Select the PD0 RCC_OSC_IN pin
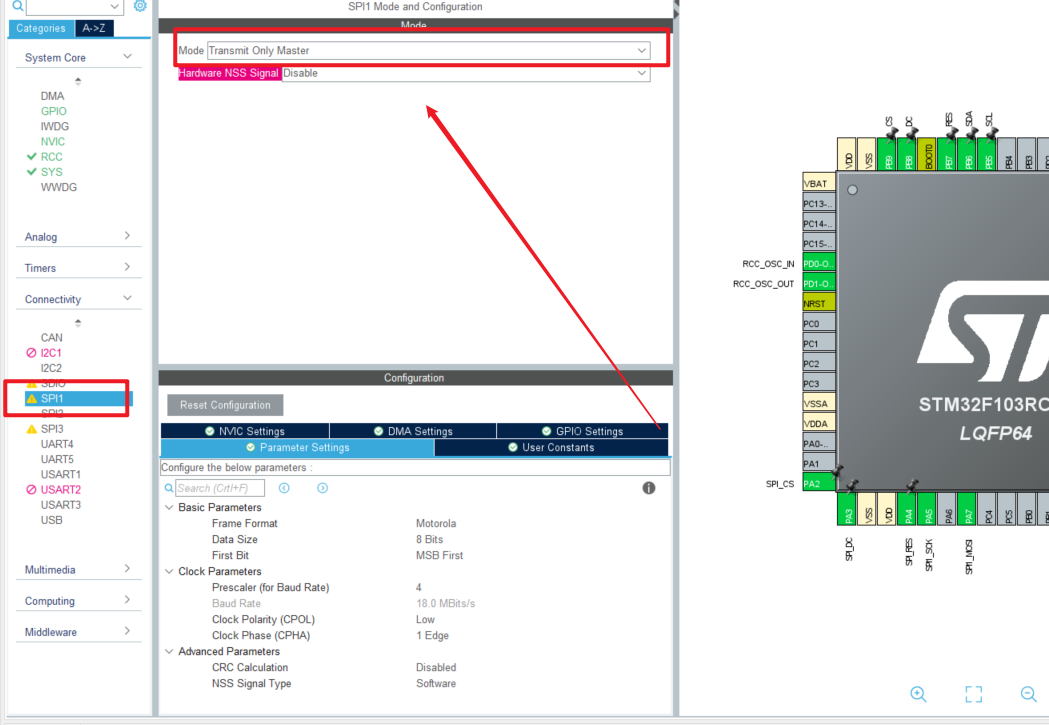Viewport: 1049px width, 725px height. (819, 263)
